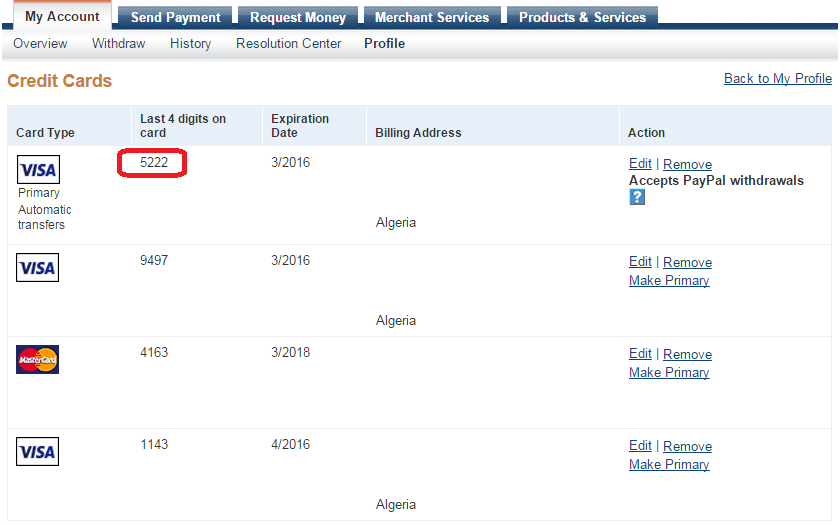Click the Visa logo for card 9497

38,267
